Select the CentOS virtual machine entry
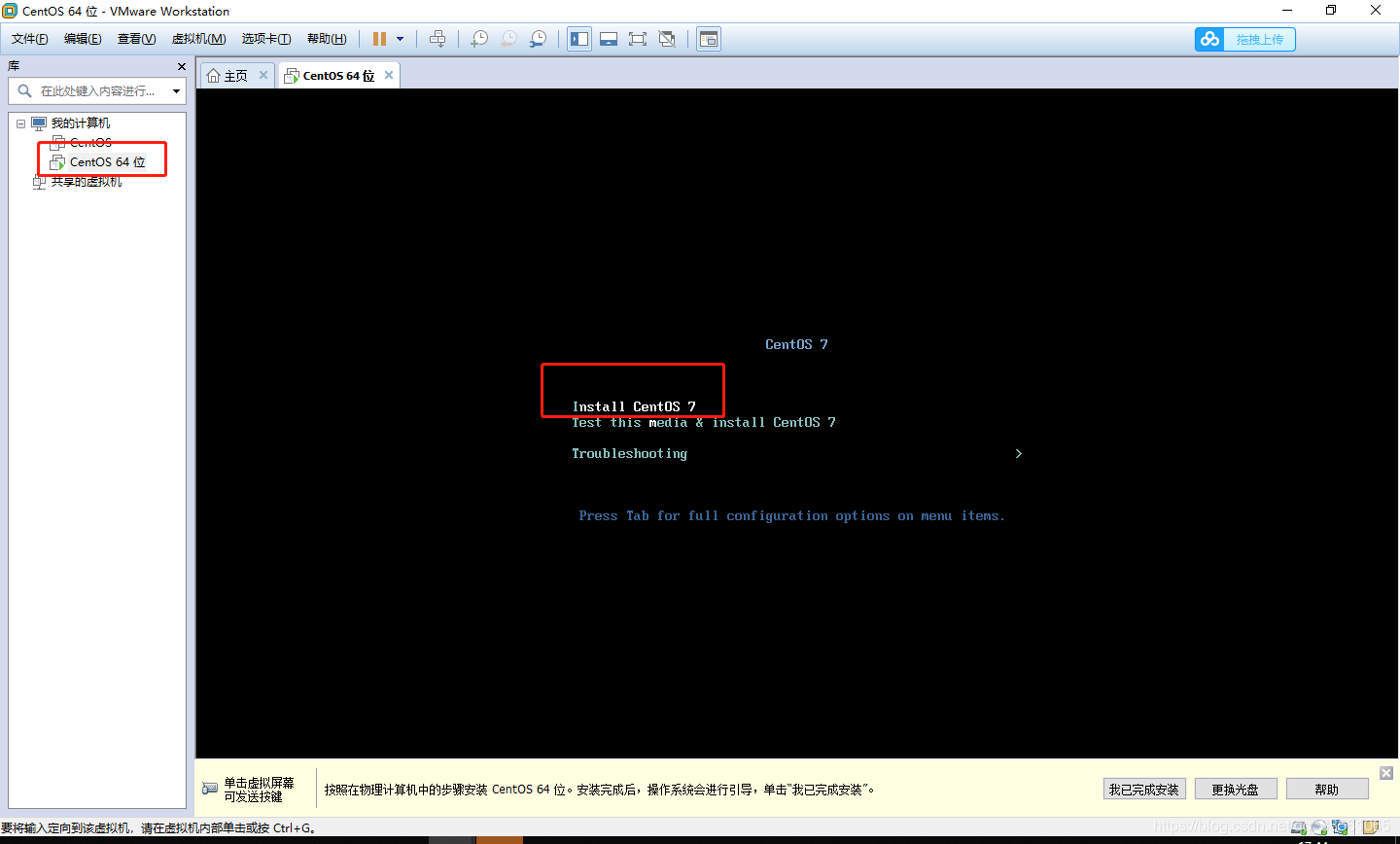The height and width of the screenshot is (844, 1400). [x=90, y=143]
